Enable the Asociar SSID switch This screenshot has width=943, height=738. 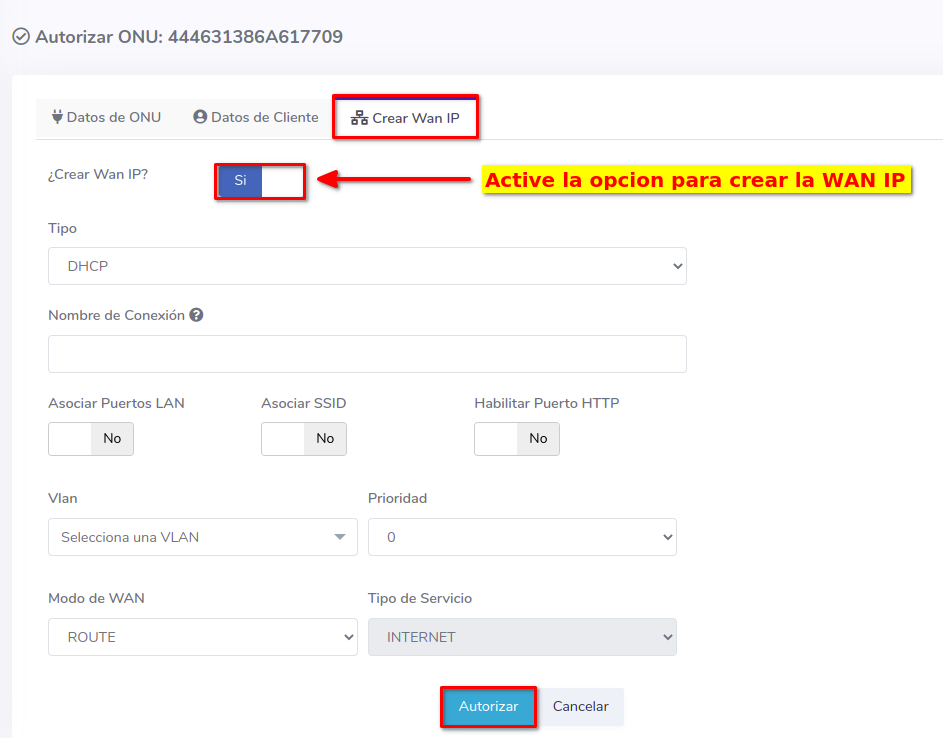coord(304,438)
